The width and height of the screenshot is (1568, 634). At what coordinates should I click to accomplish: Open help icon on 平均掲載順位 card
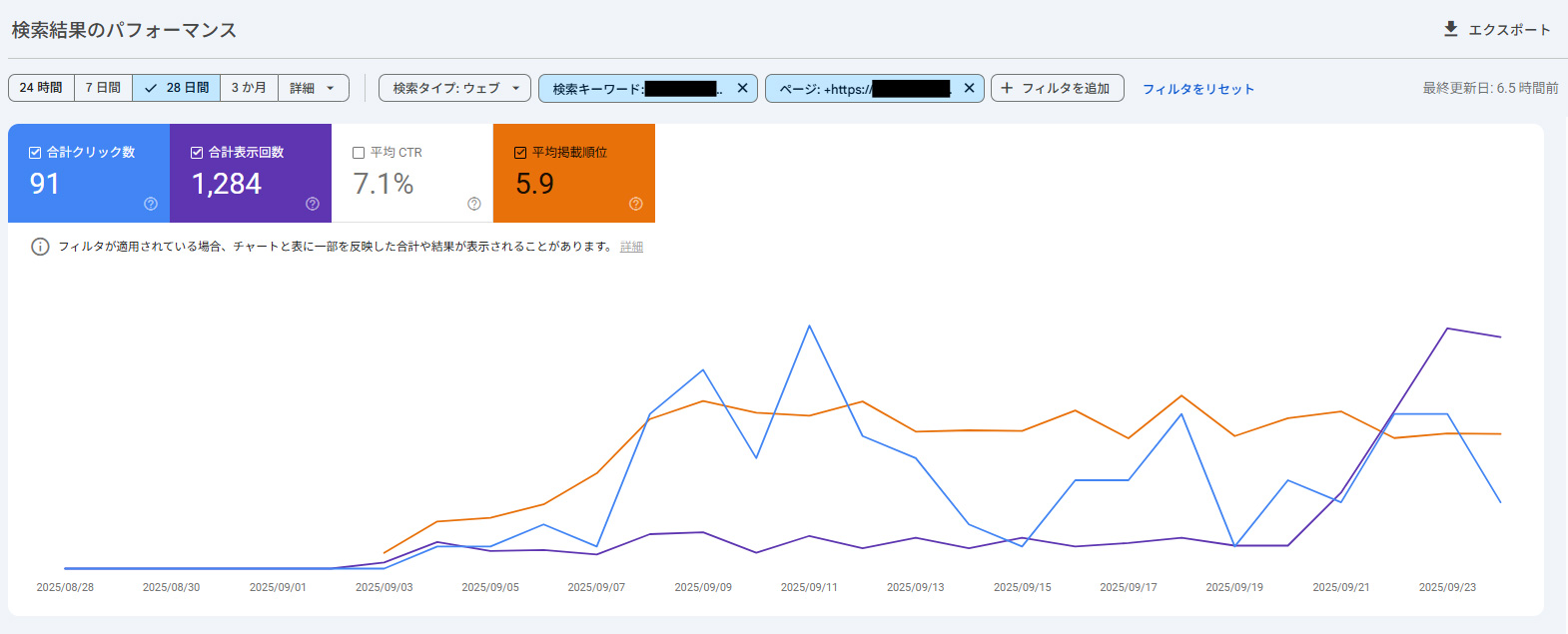(636, 204)
